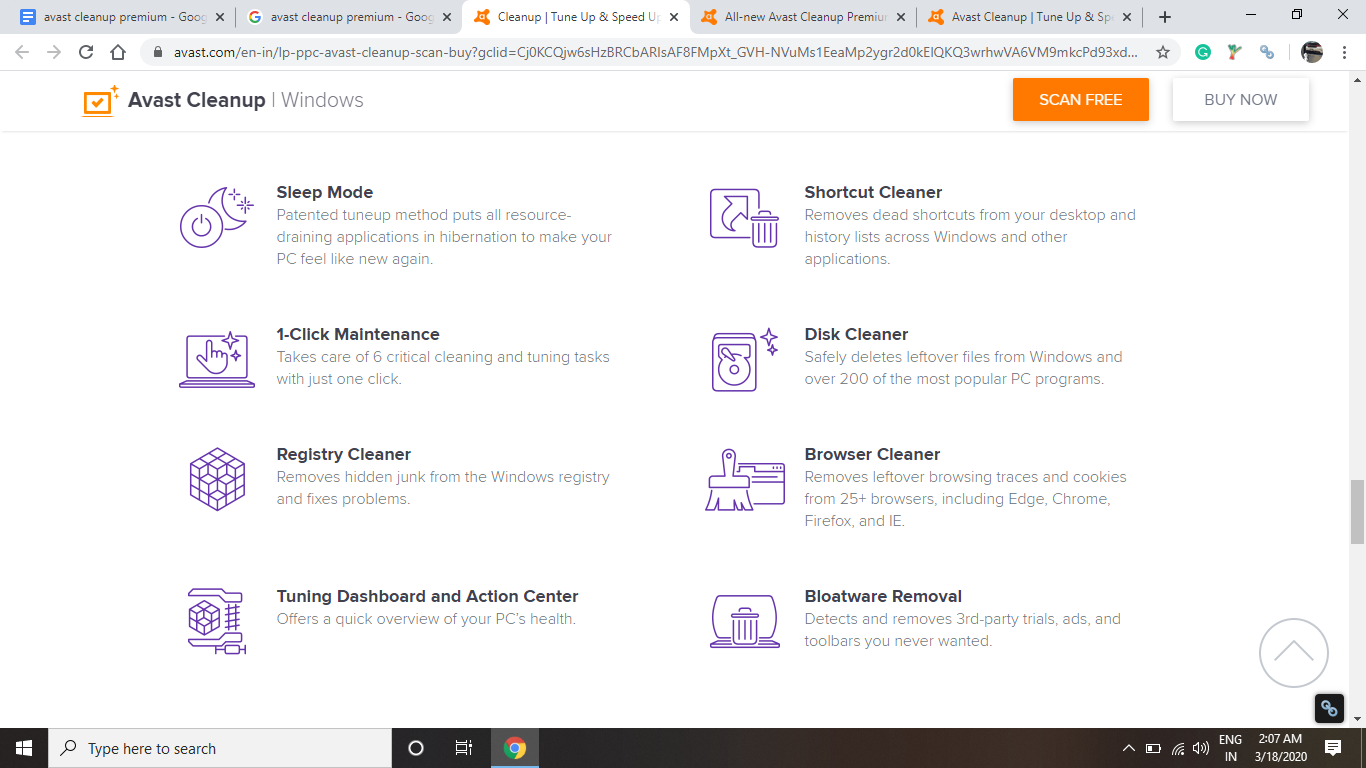This screenshot has height=768, width=1366.
Task: Click the 1-Click Maintenance laptop icon
Action: 217,359
